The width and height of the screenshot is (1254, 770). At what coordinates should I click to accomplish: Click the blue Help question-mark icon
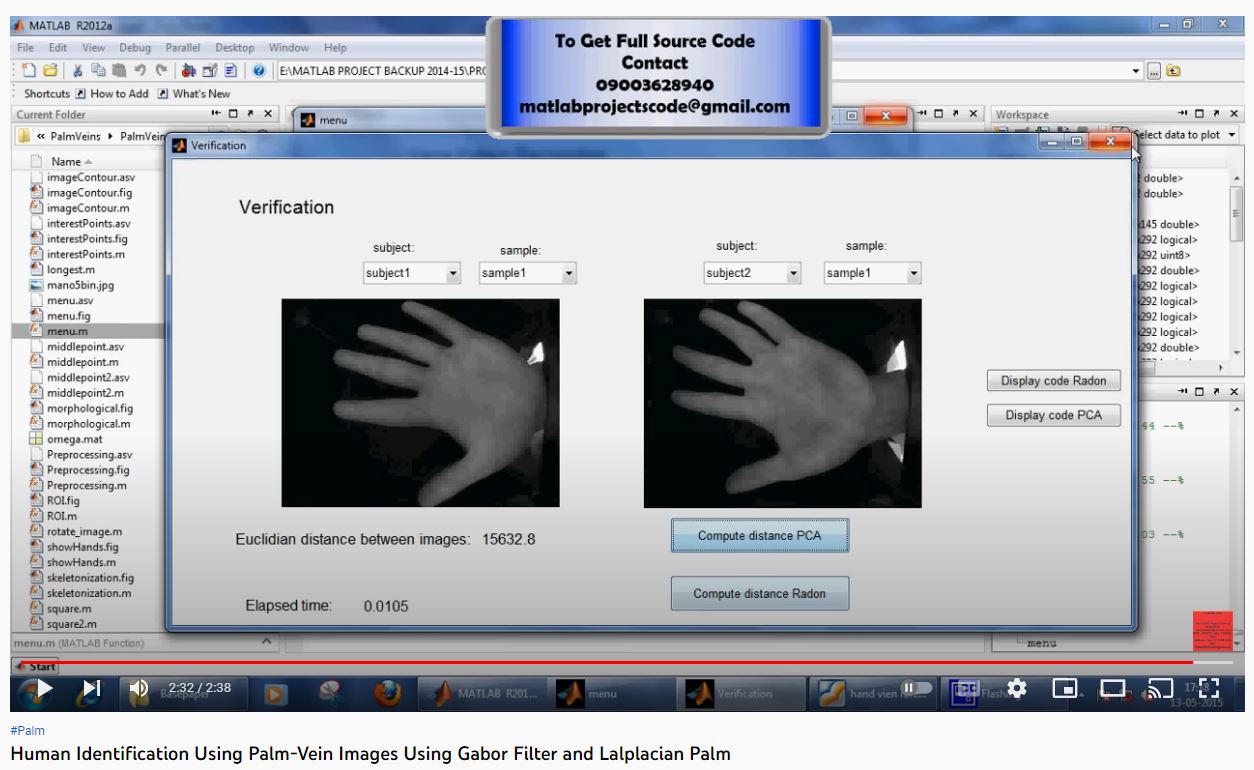[258, 71]
